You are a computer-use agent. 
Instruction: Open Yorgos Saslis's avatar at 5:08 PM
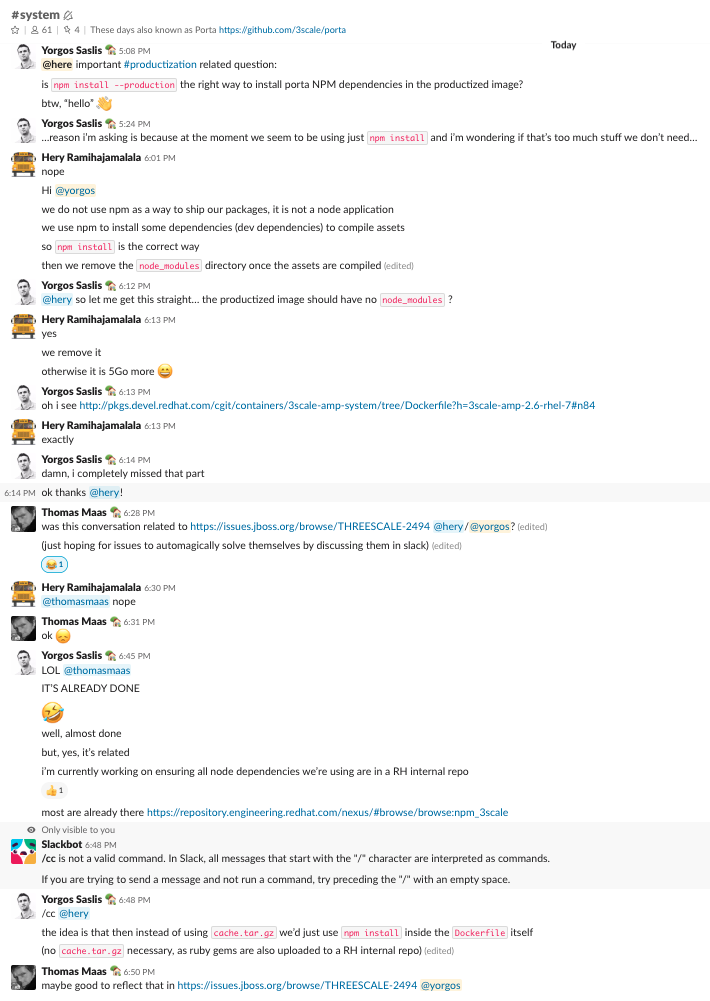point(24,55)
